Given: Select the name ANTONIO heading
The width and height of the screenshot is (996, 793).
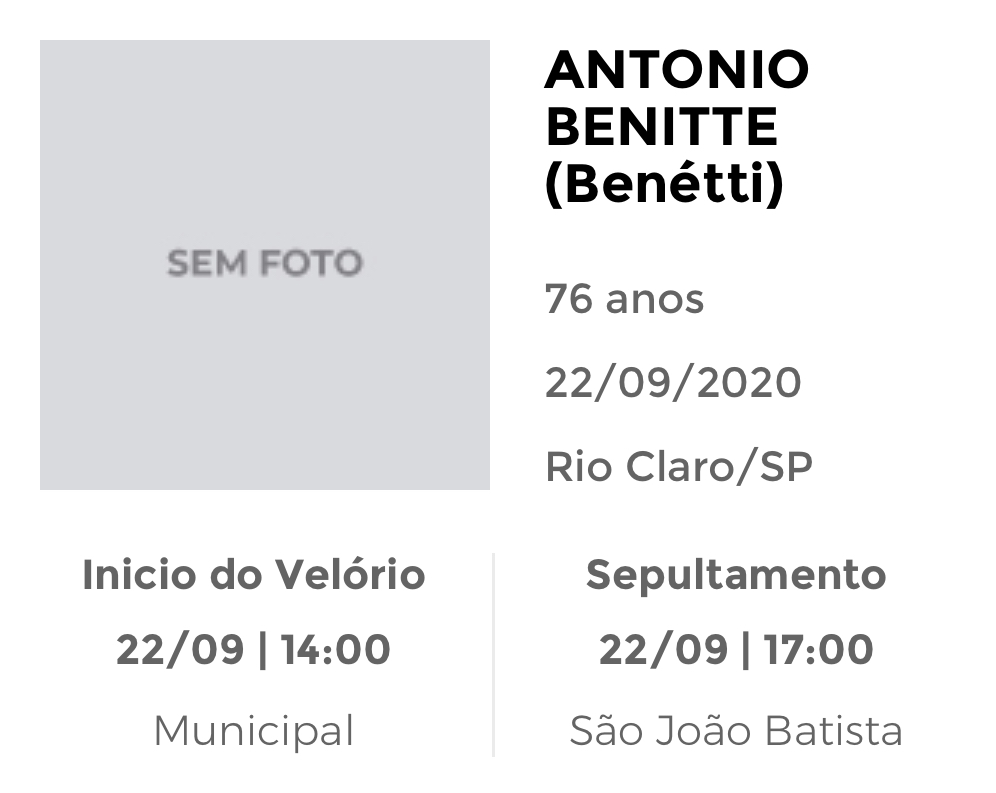Looking at the screenshot, I should pos(677,70).
